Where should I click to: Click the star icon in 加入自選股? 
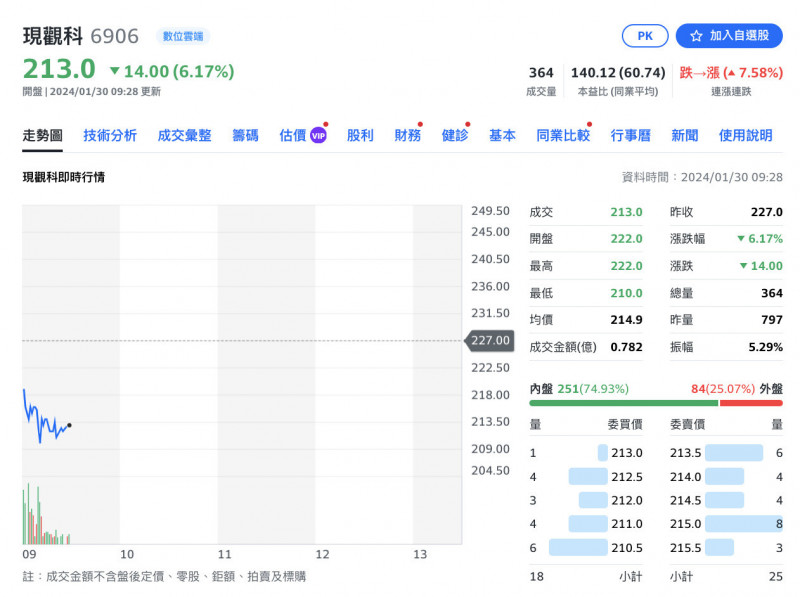click(696, 36)
